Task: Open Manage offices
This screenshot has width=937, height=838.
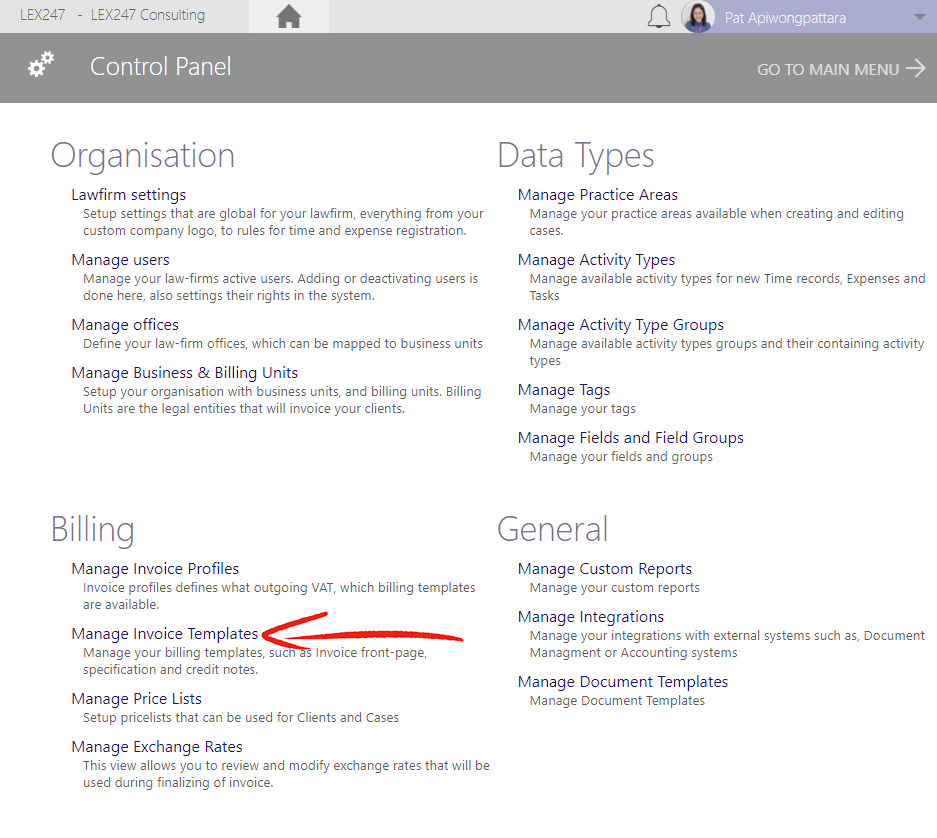Action: [x=125, y=325]
